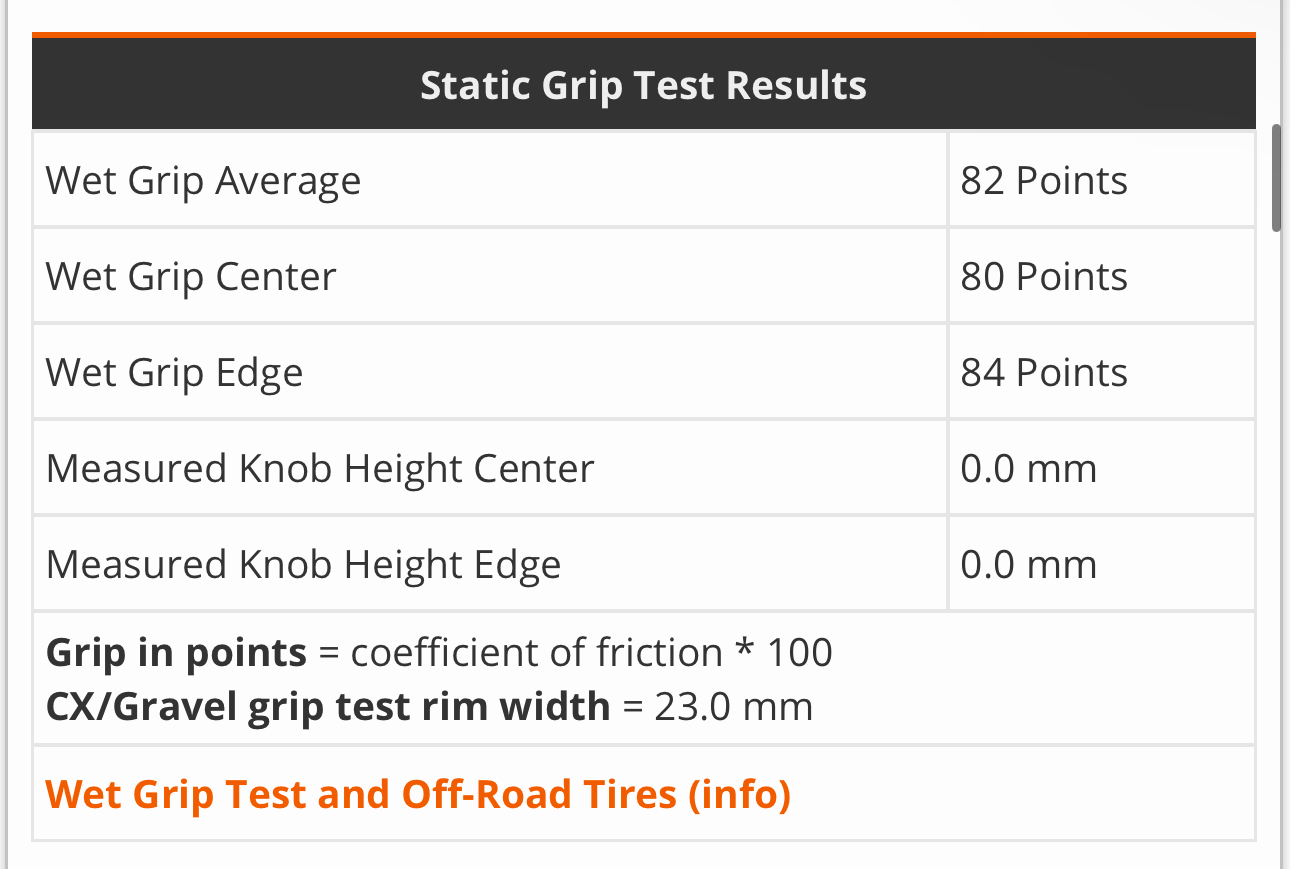Click the page's vertical scrollbar thumb

tap(1276, 178)
